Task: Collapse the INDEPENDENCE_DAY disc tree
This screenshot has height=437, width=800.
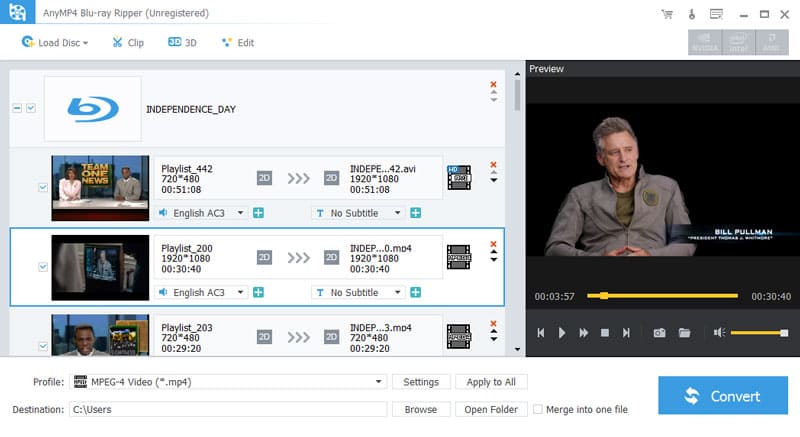Action: tap(17, 108)
